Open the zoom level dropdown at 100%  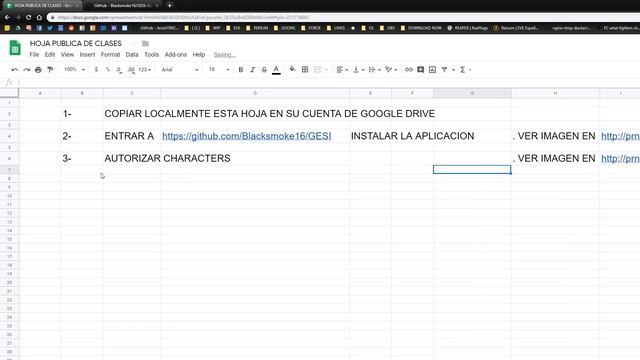tap(74, 70)
